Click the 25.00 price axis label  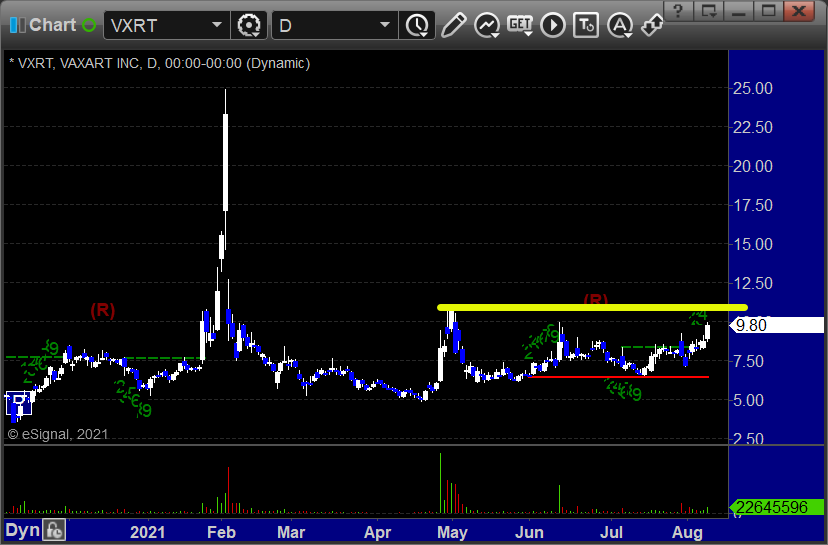752,88
